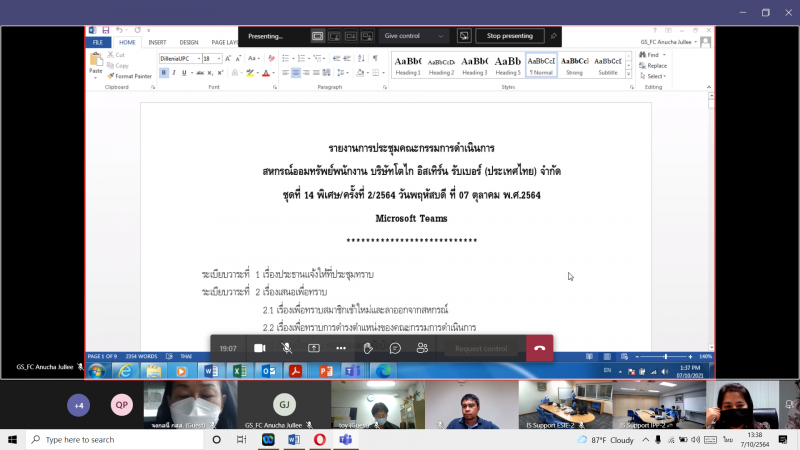Select content-only presenter layout icon
The image size is (800, 450).
[x=317, y=36]
